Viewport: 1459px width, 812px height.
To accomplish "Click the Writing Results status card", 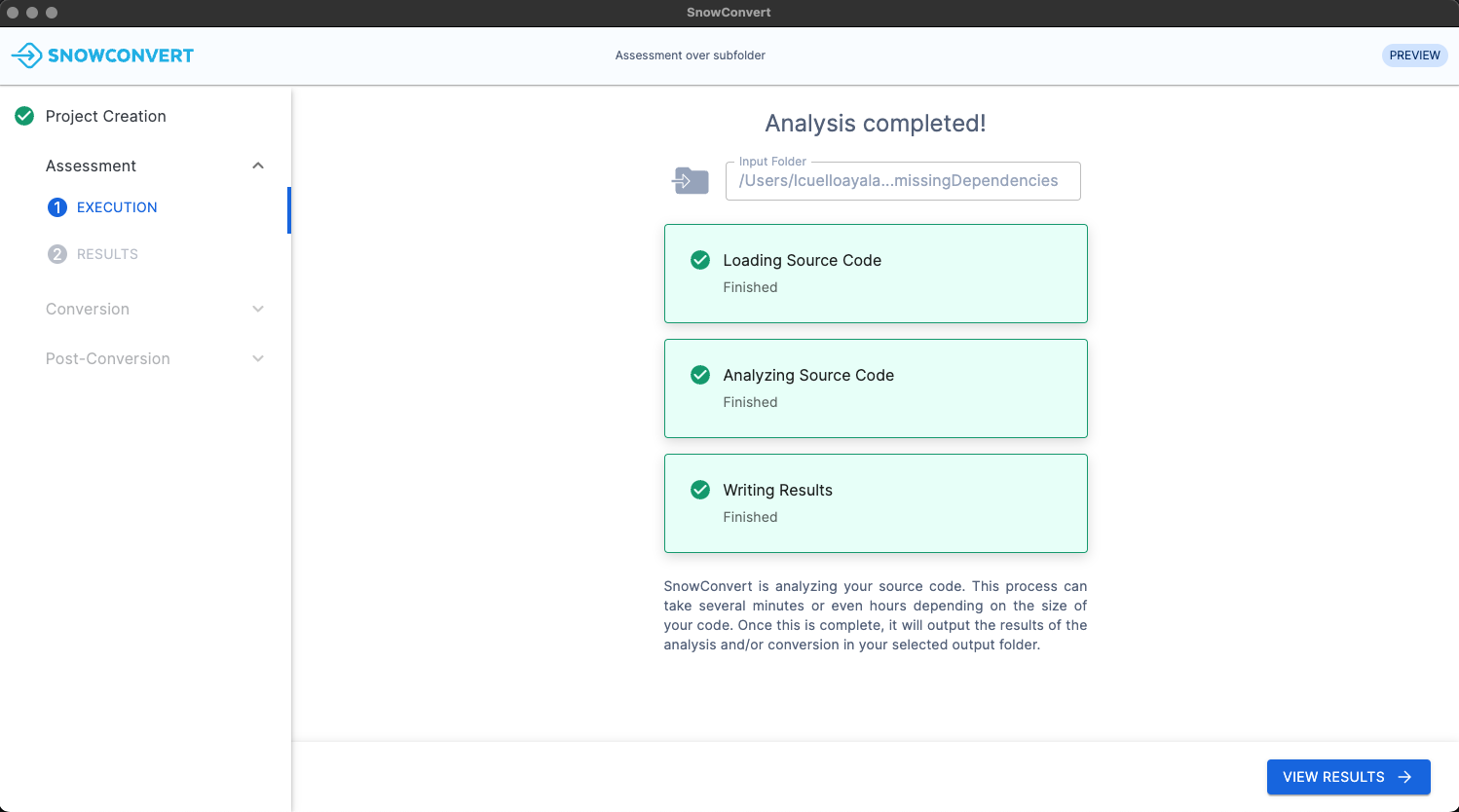I will point(875,503).
